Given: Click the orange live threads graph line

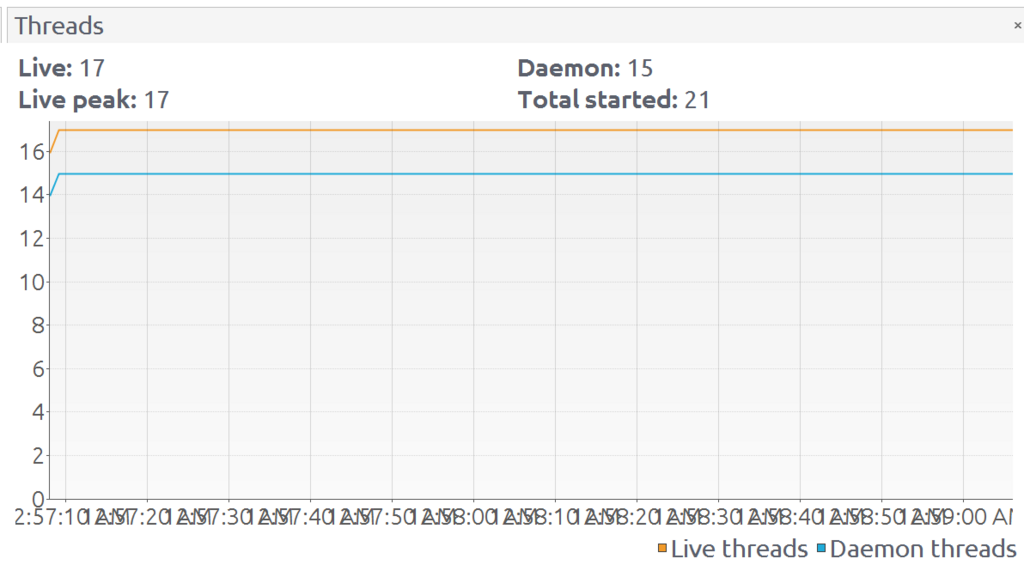Looking at the screenshot, I should [x=536, y=130].
